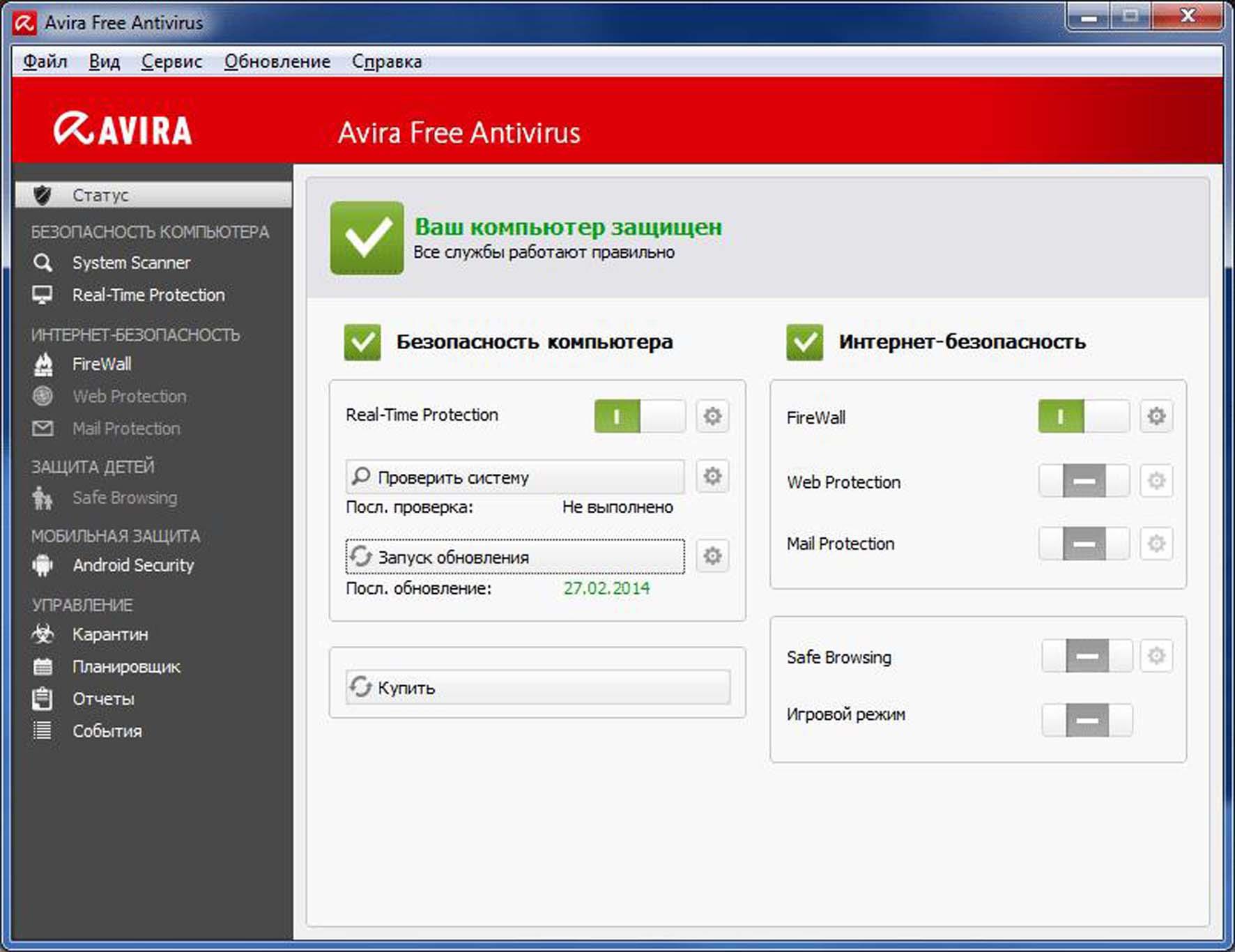Click the Купить button
1235x952 pixels.
pyautogui.click(x=538, y=687)
